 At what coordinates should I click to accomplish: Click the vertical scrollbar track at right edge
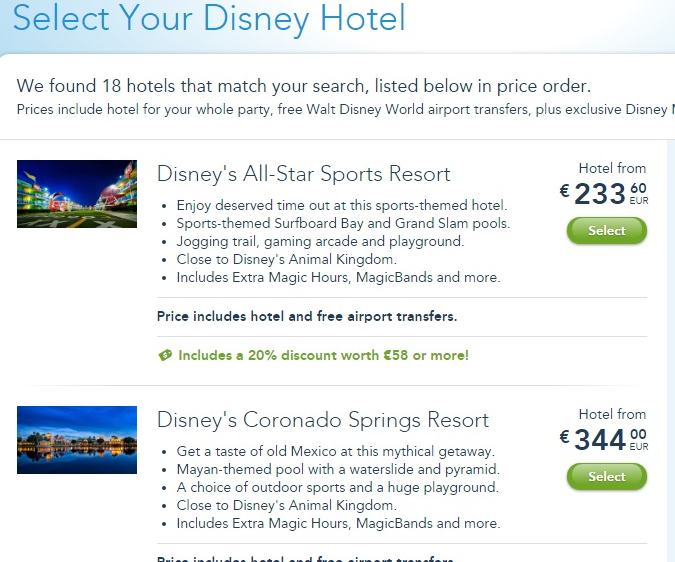click(x=671, y=351)
